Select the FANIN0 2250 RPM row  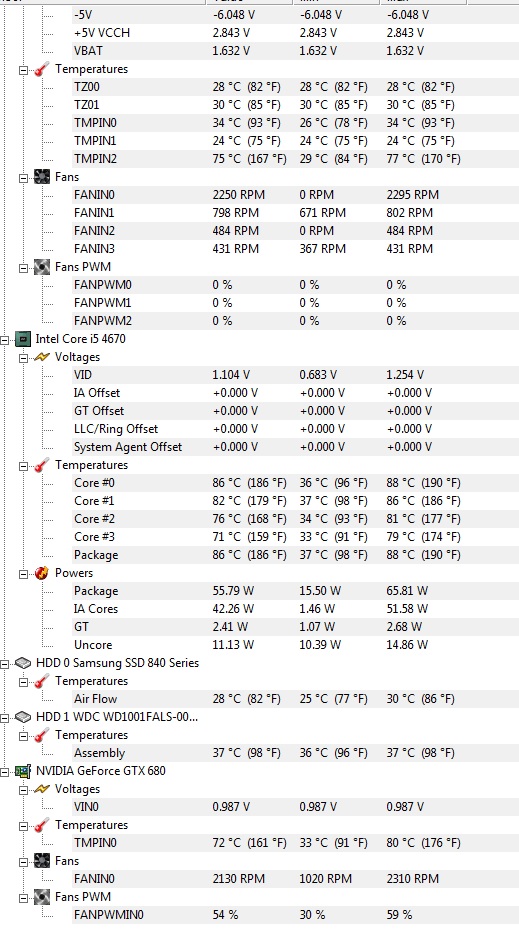point(295,195)
